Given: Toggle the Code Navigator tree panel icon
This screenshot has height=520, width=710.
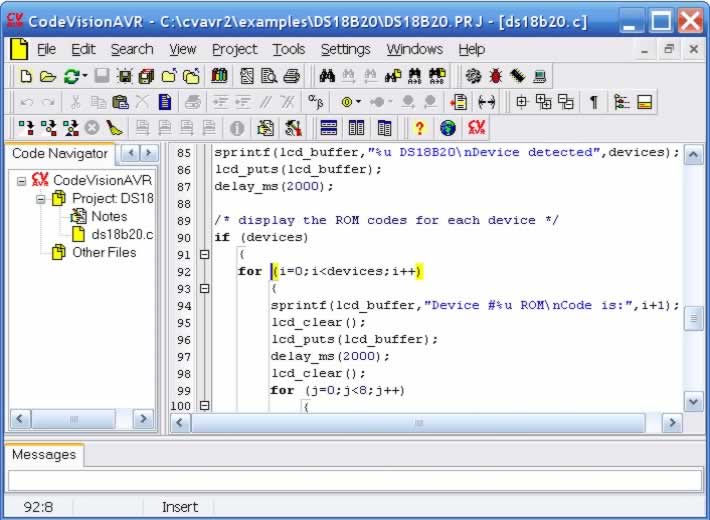Looking at the screenshot, I should point(622,102).
